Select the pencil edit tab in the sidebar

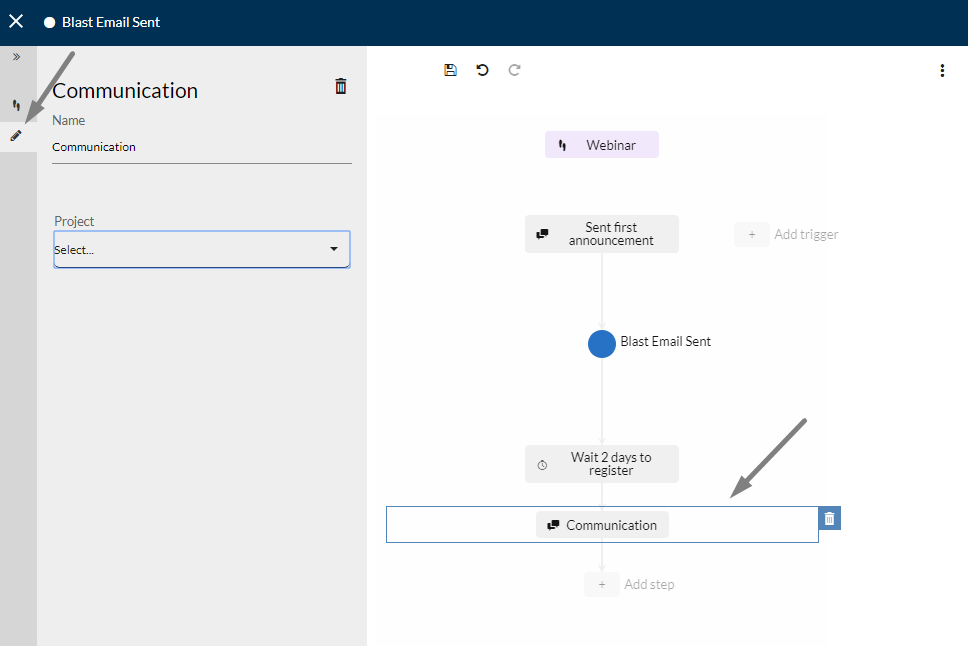[17, 135]
